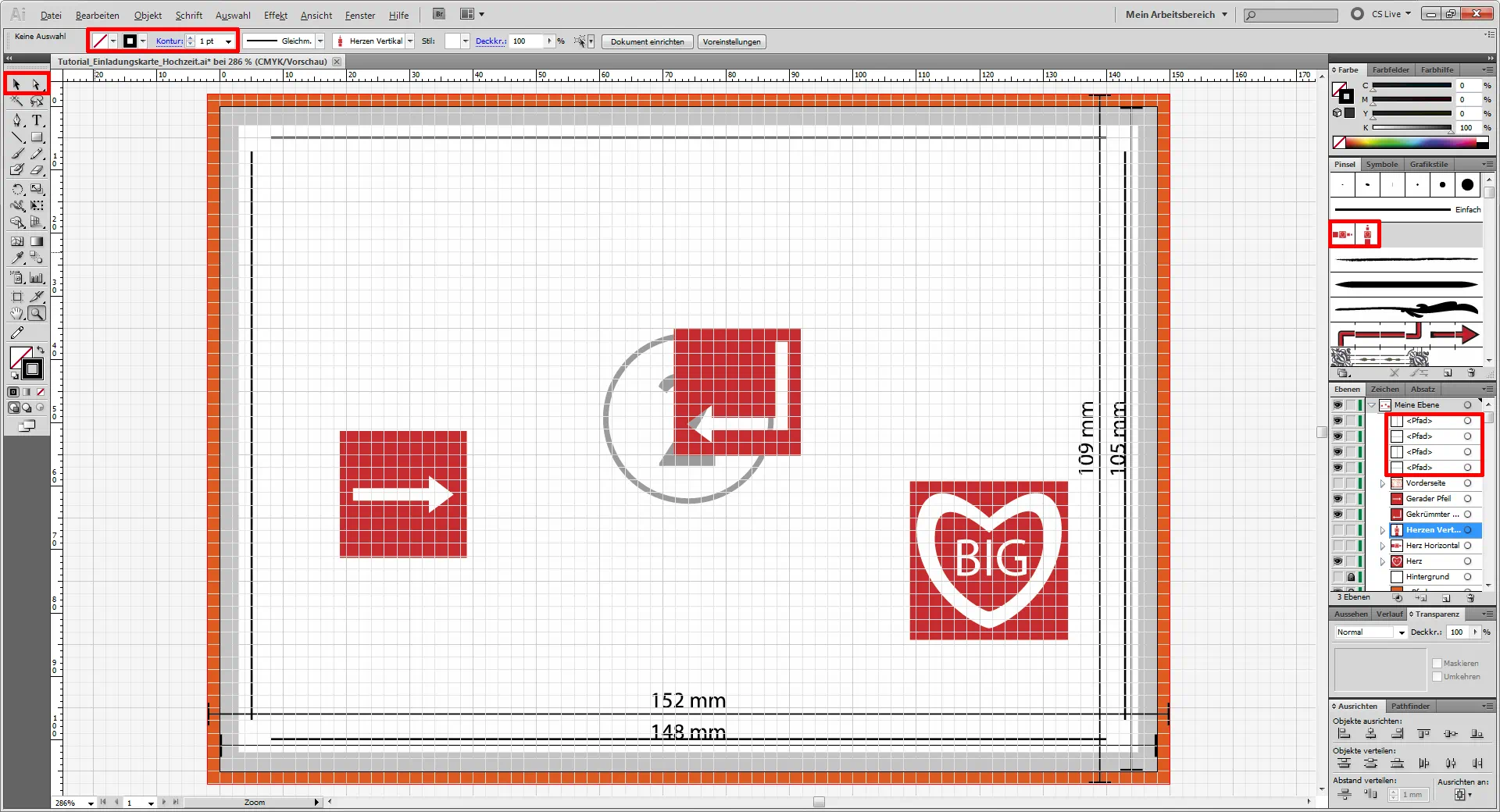Pick the Eyedropper tool
Viewport: 1500px width, 812px height.
click(17, 258)
